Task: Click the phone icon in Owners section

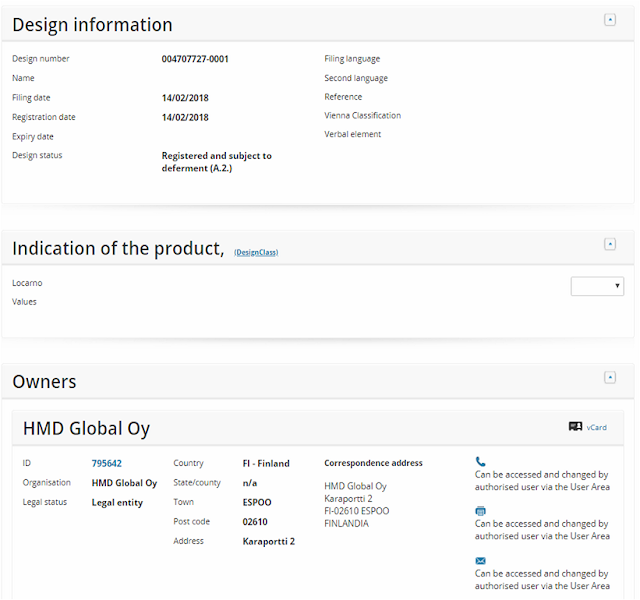Action: tap(480, 462)
